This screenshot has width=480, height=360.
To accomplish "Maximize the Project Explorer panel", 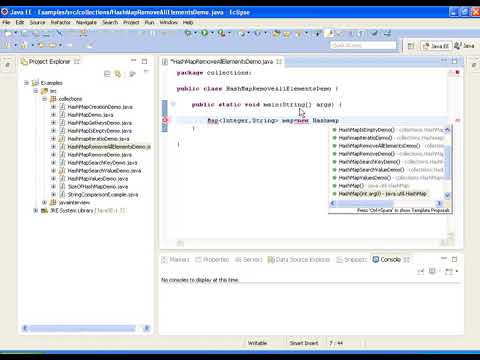I will pos(144,61).
